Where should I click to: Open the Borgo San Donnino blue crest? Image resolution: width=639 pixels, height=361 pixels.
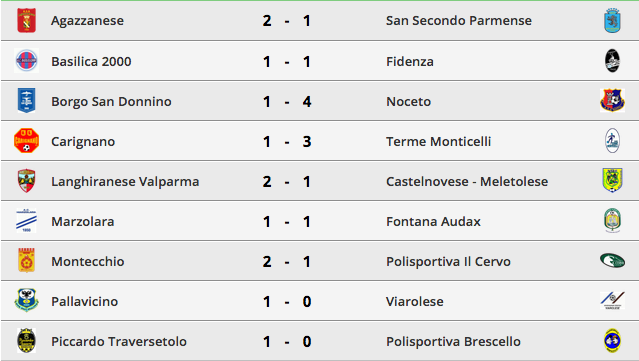(26, 100)
